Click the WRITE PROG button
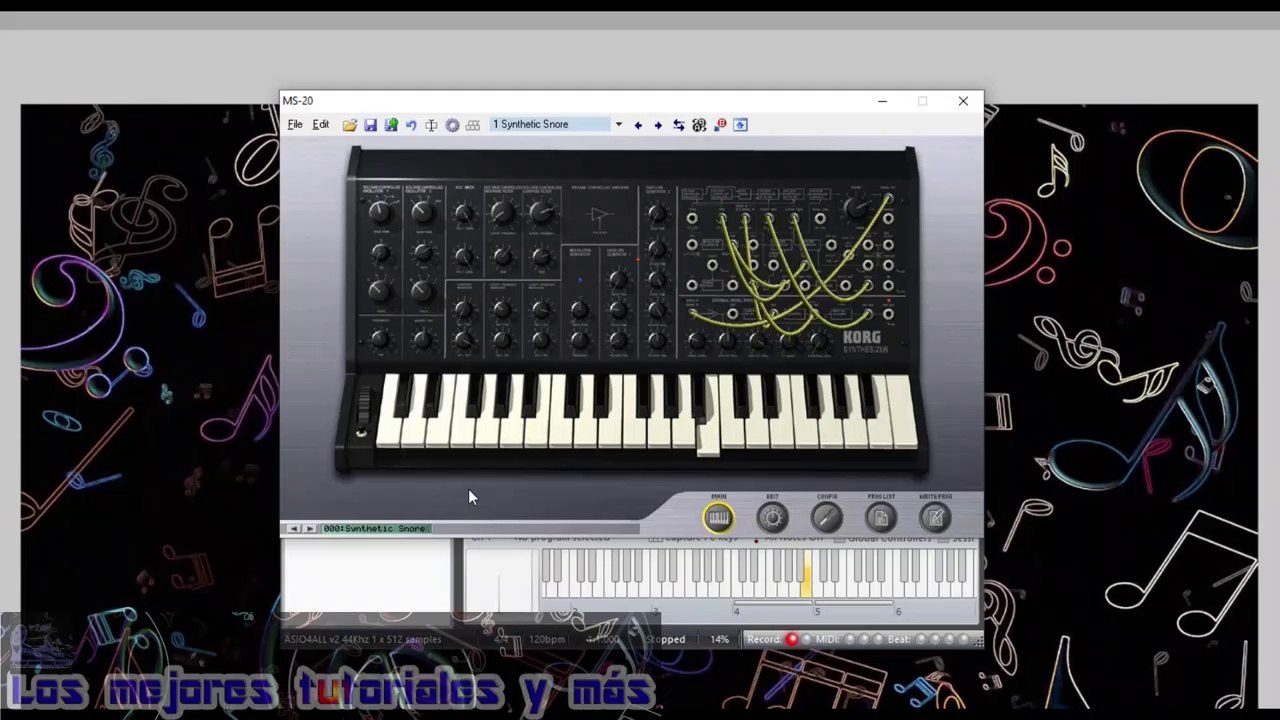The width and height of the screenshot is (1280, 720). click(935, 517)
